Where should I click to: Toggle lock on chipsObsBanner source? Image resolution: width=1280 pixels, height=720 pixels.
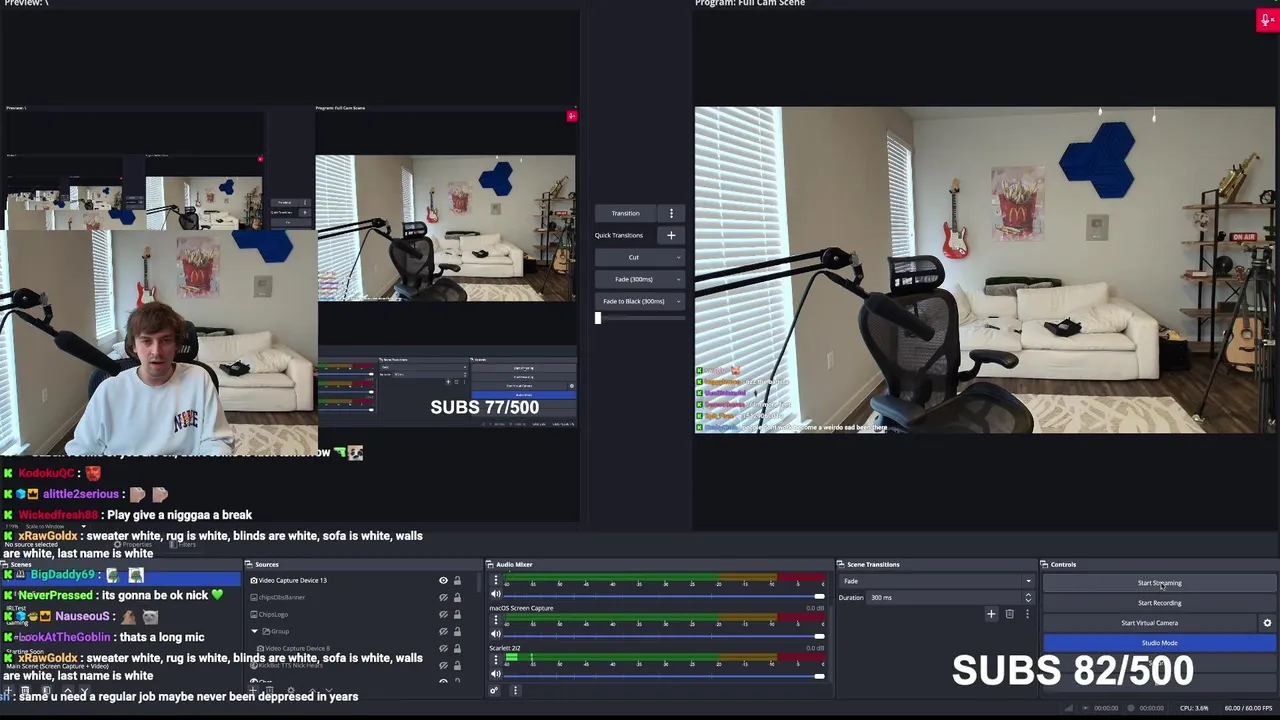tap(457, 597)
